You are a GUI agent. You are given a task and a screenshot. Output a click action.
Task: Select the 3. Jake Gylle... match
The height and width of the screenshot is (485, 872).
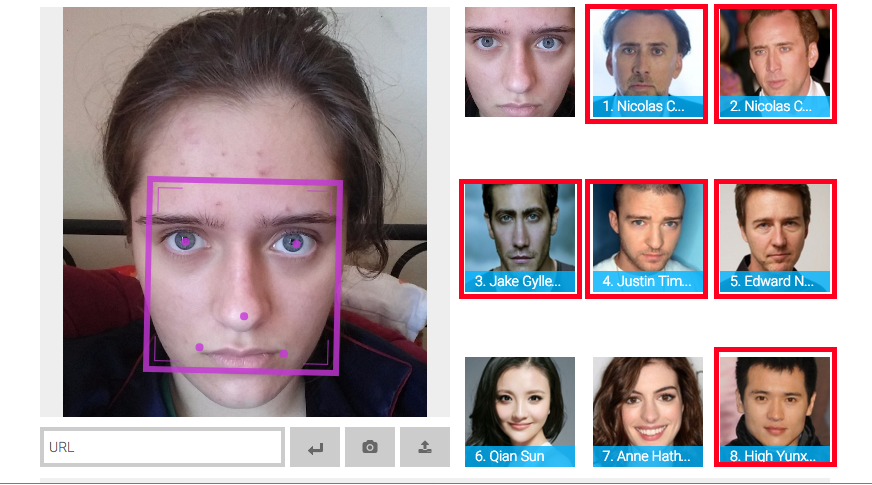pos(519,237)
